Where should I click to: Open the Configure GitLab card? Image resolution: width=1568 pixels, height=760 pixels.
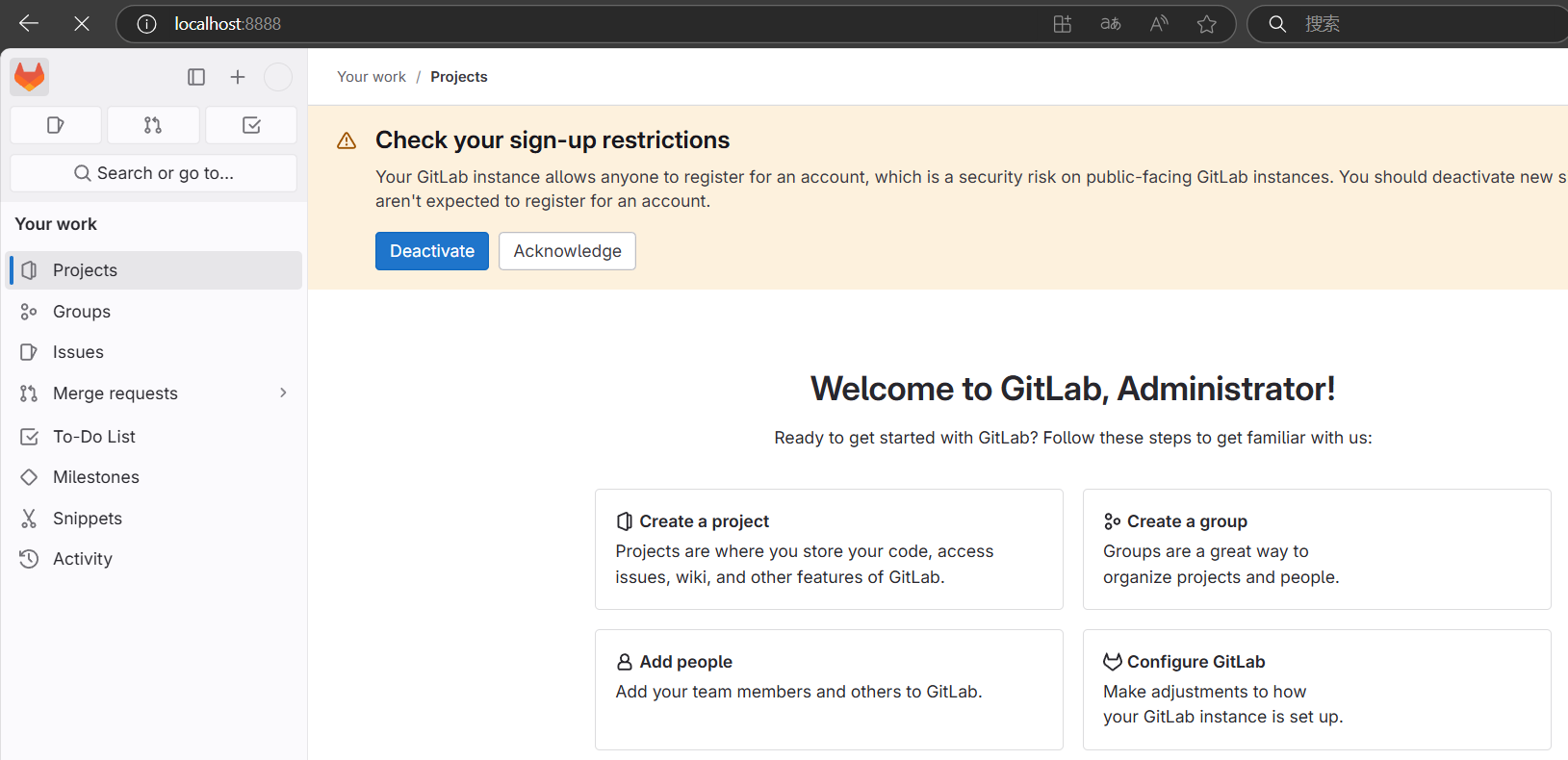(x=1317, y=690)
